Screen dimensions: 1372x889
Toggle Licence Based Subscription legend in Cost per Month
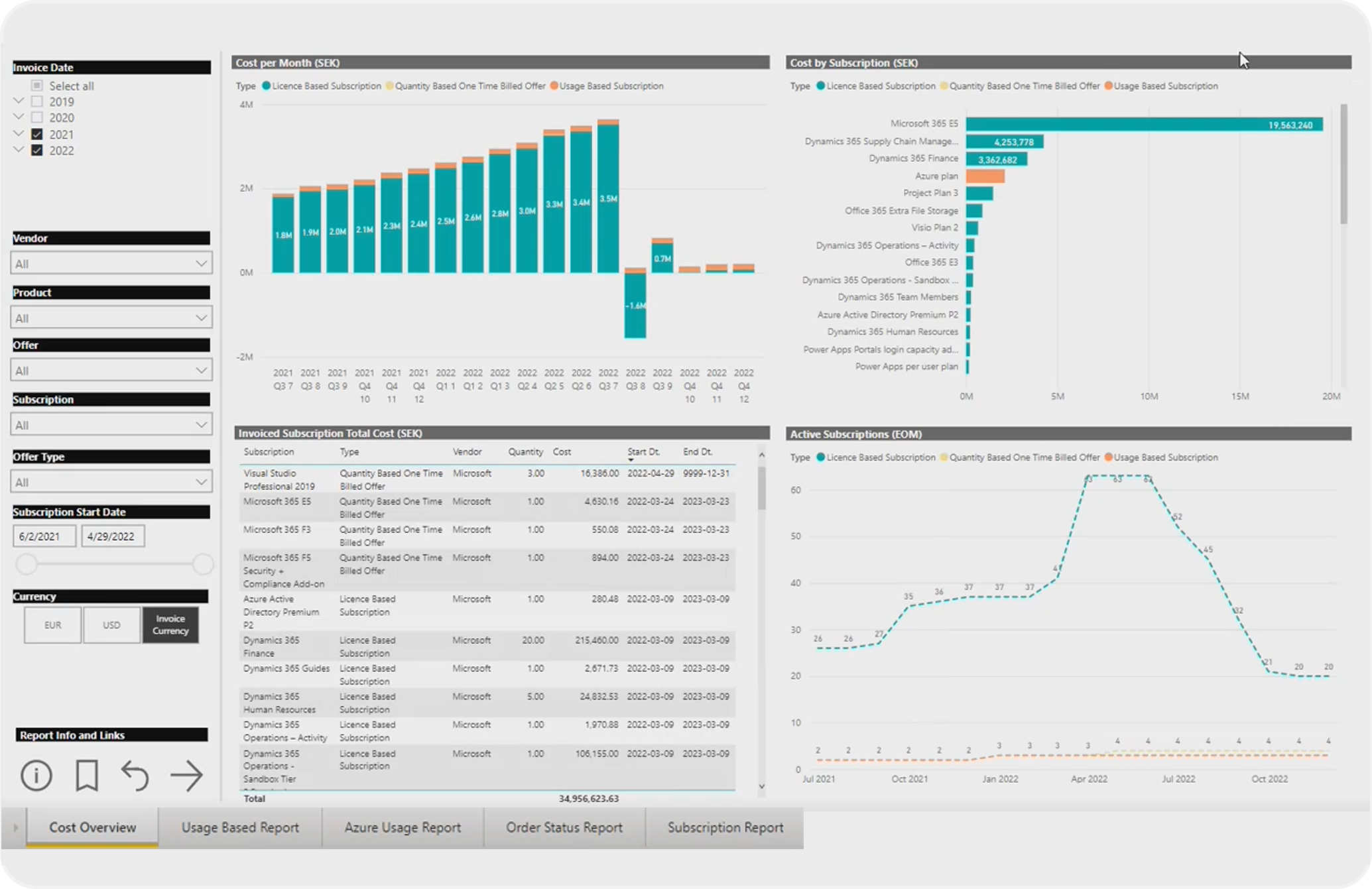[322, 86]
